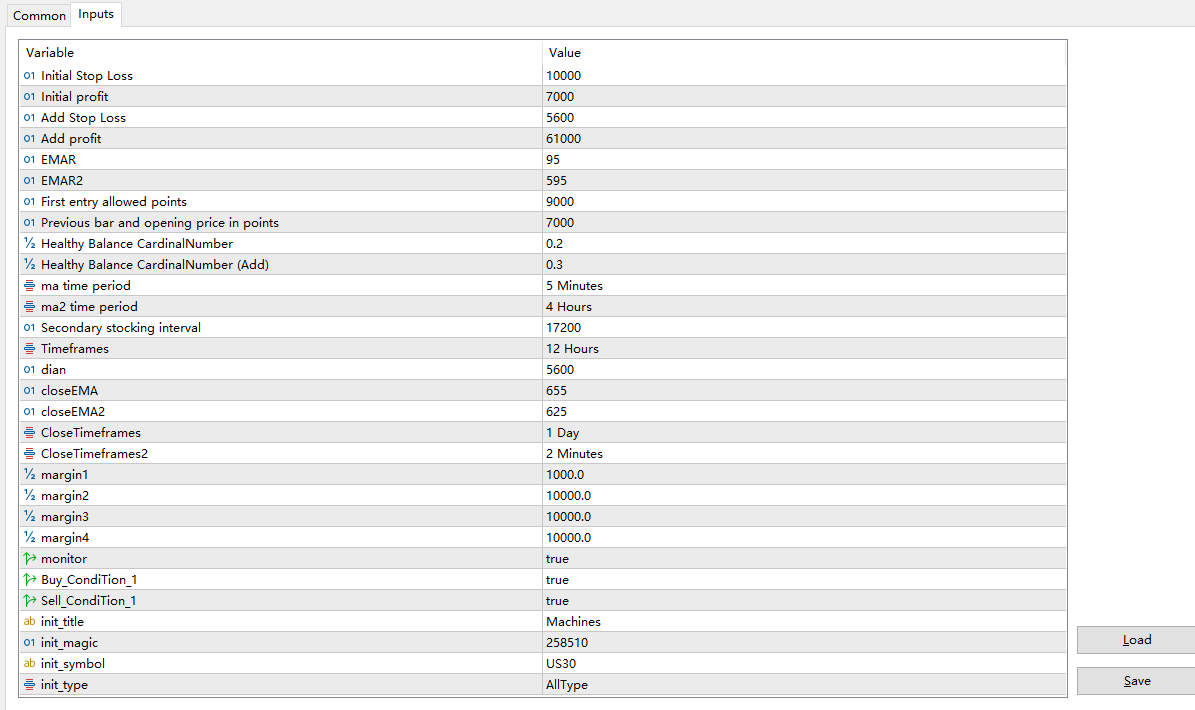Open the Timeframes 12 Hours dropdown value
This screenshot has width=1195, height=710.
[x=572, y=349]
